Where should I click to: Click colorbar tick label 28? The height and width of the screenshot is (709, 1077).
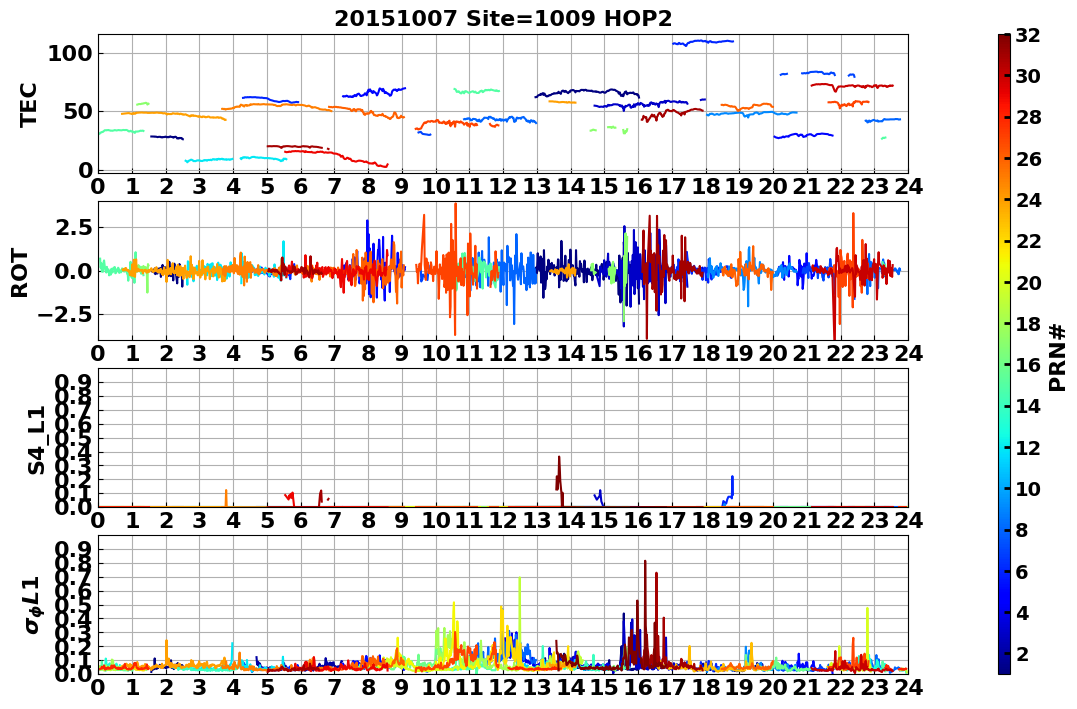[1028, 117]
